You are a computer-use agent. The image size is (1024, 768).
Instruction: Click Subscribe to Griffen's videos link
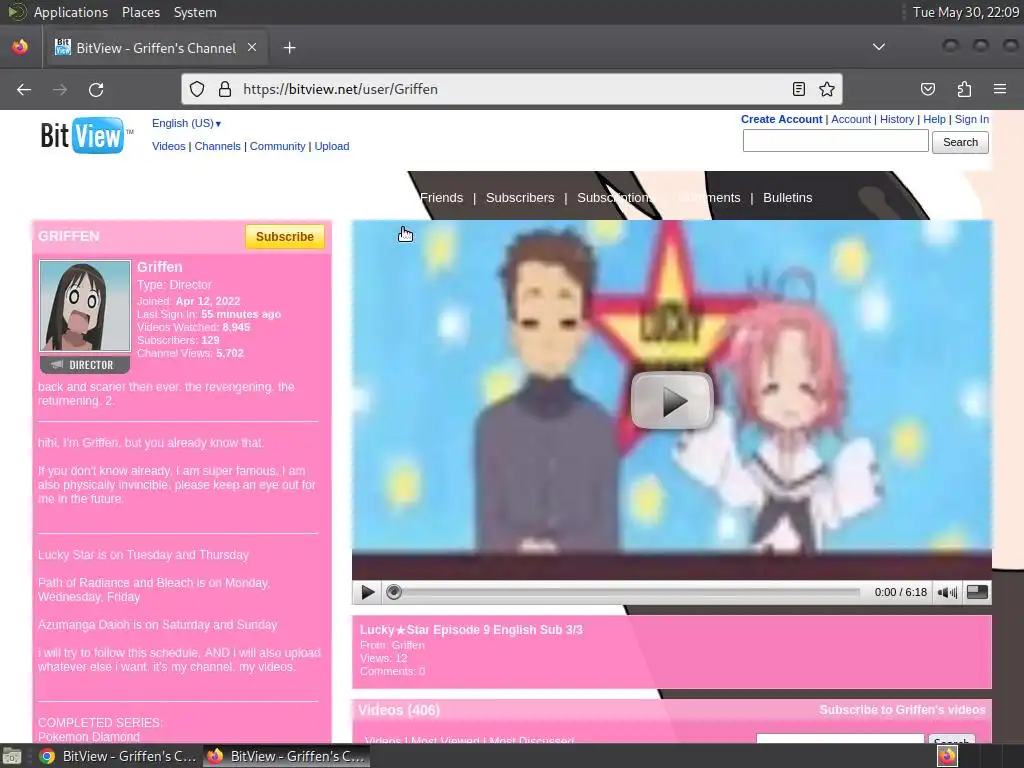coord(902,709)
